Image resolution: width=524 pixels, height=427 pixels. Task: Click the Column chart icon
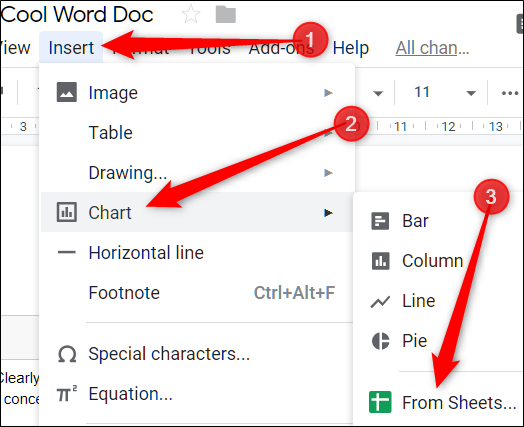pos(380,261)
